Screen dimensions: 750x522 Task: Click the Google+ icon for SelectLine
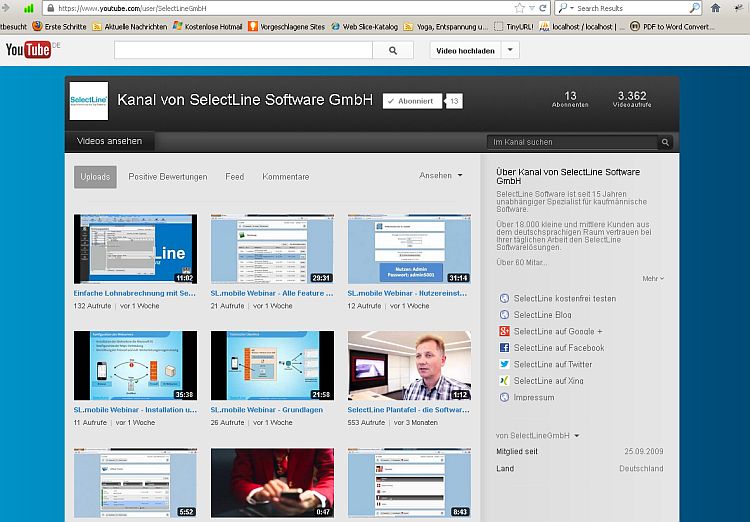tap(504, 331)
